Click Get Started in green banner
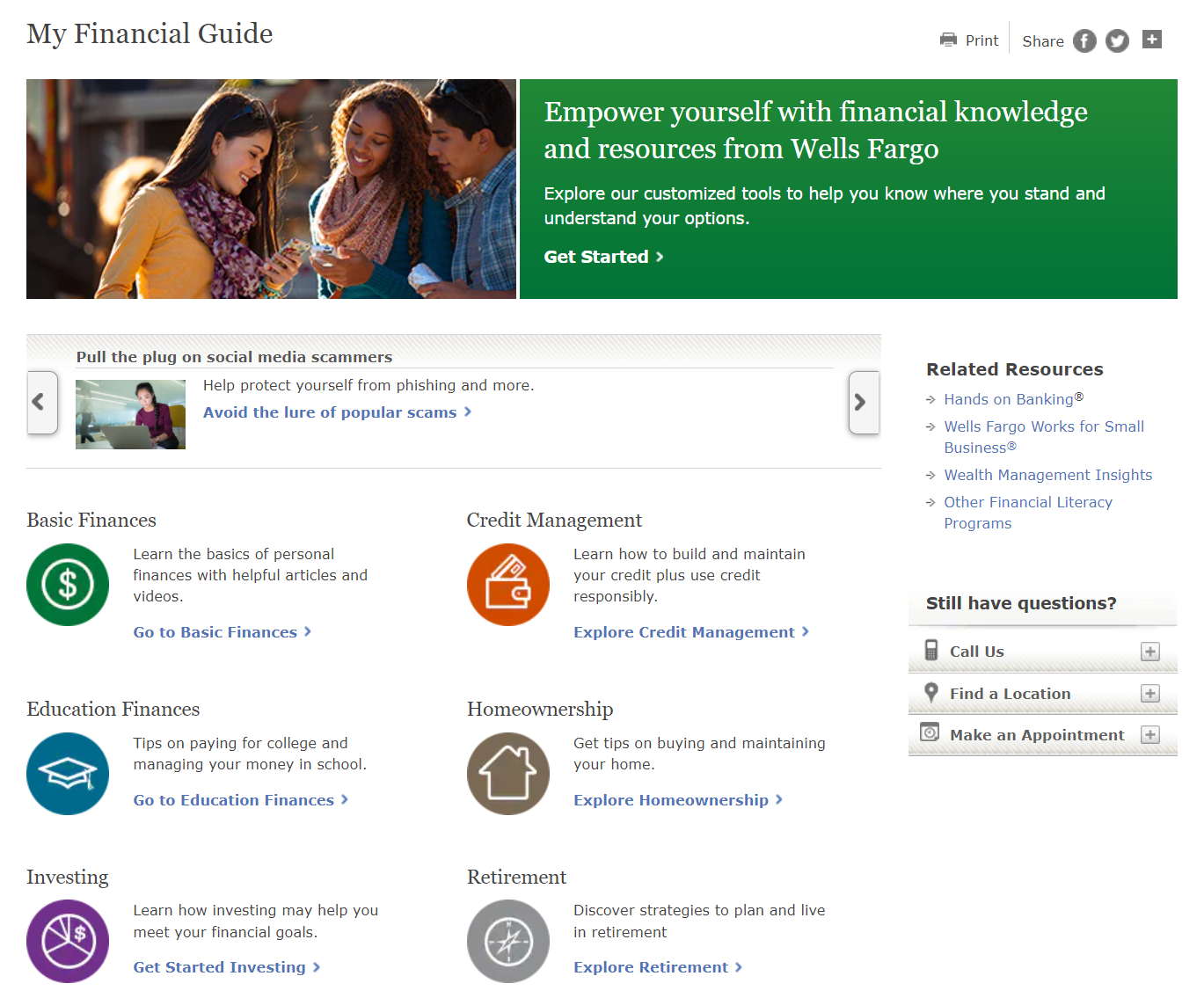1204x998 pixels. tap(603, 257)
